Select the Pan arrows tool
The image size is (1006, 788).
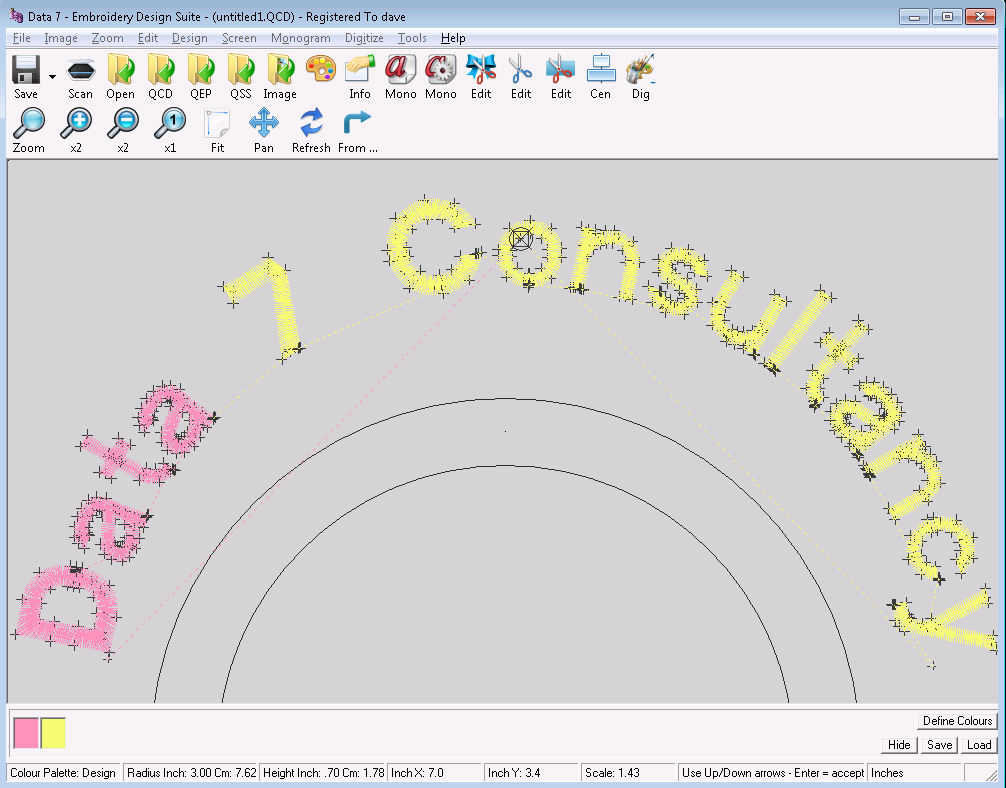264,122
